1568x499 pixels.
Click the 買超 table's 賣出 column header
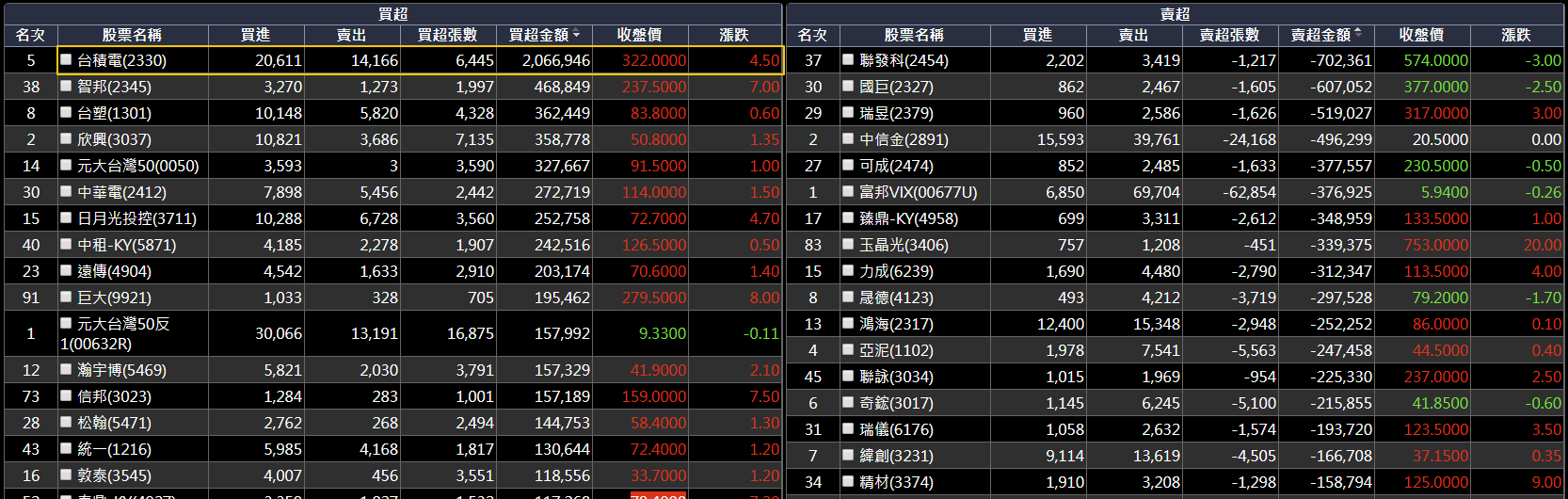coord(352,35)
